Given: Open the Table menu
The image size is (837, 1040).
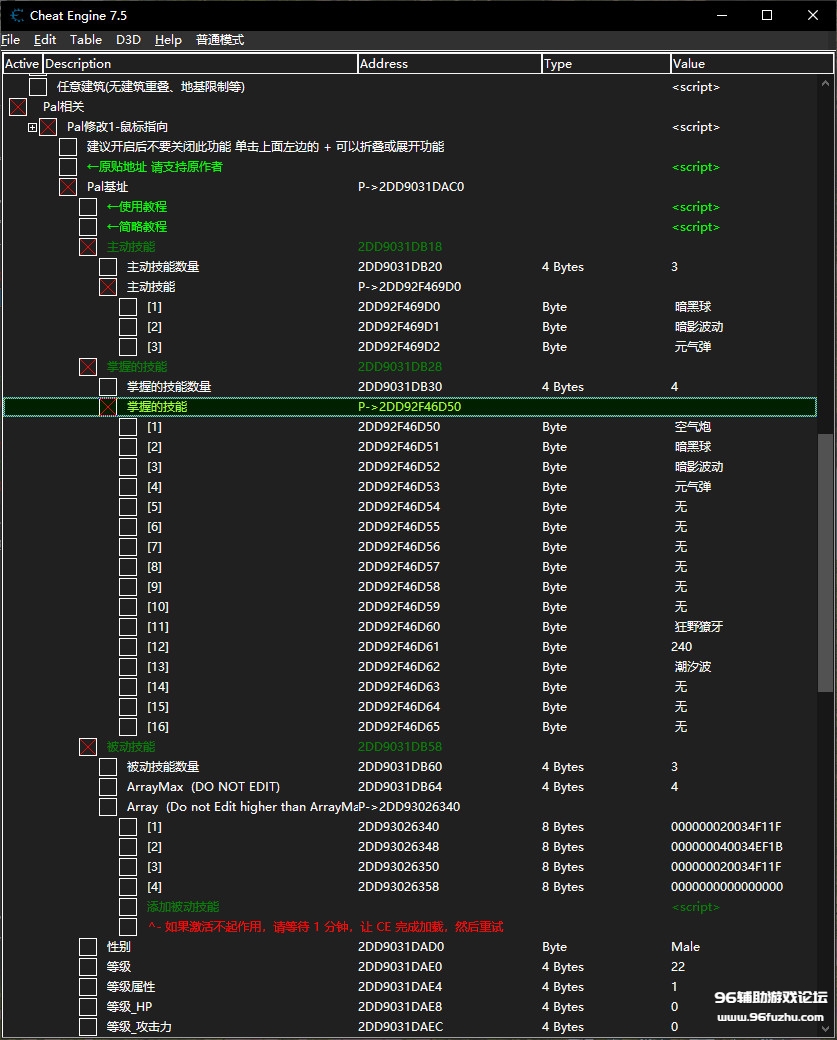Looking at the screenshot, I should click(x=85, y=40).
